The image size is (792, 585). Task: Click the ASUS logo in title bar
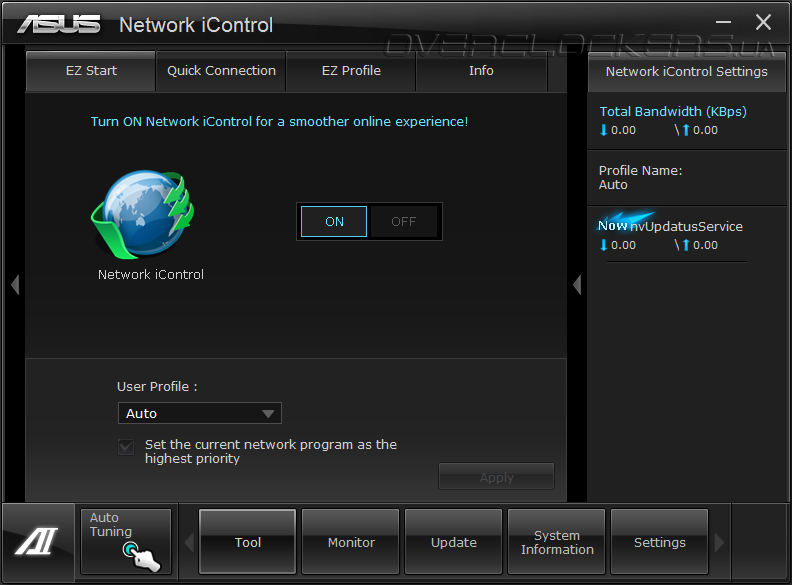click(59, 24)
